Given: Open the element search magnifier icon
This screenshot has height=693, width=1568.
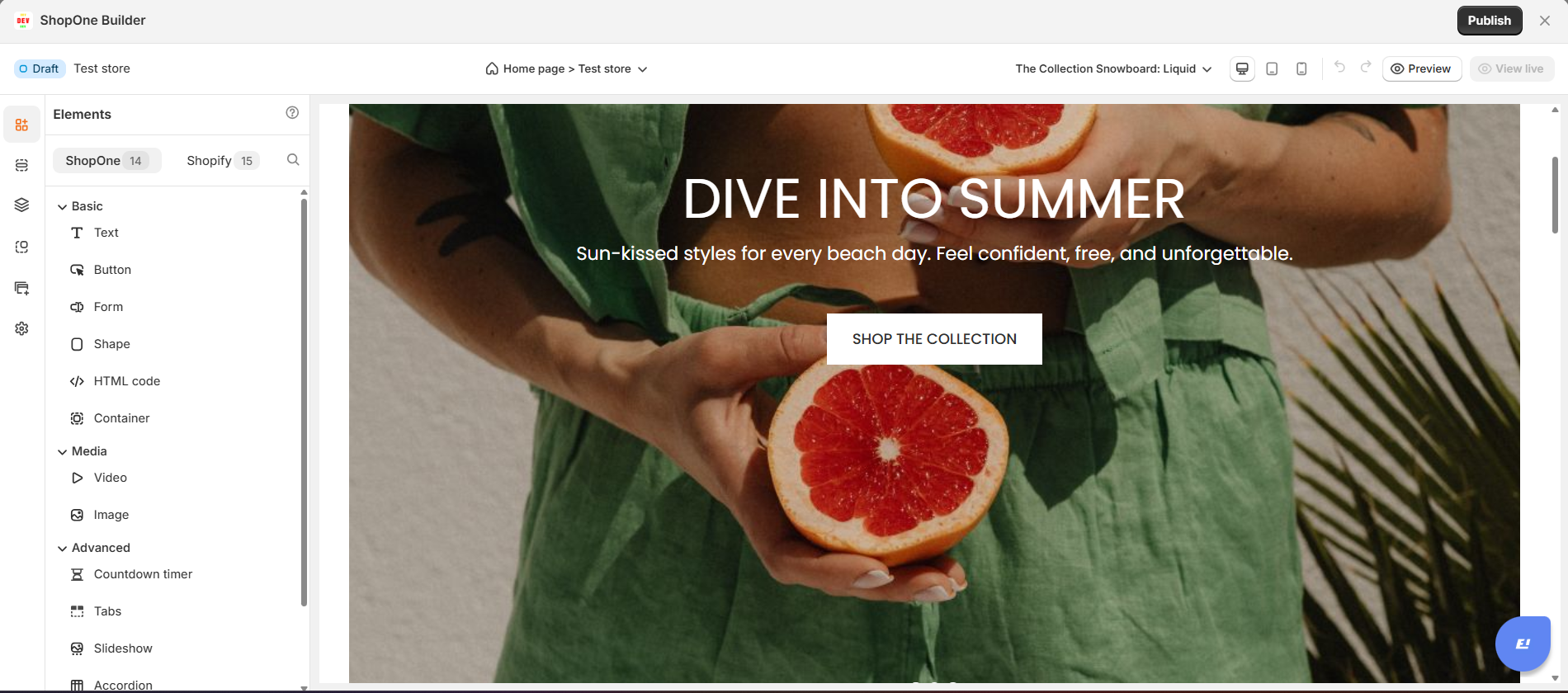Looking at the screenshot, I should [x=293, y=160].
